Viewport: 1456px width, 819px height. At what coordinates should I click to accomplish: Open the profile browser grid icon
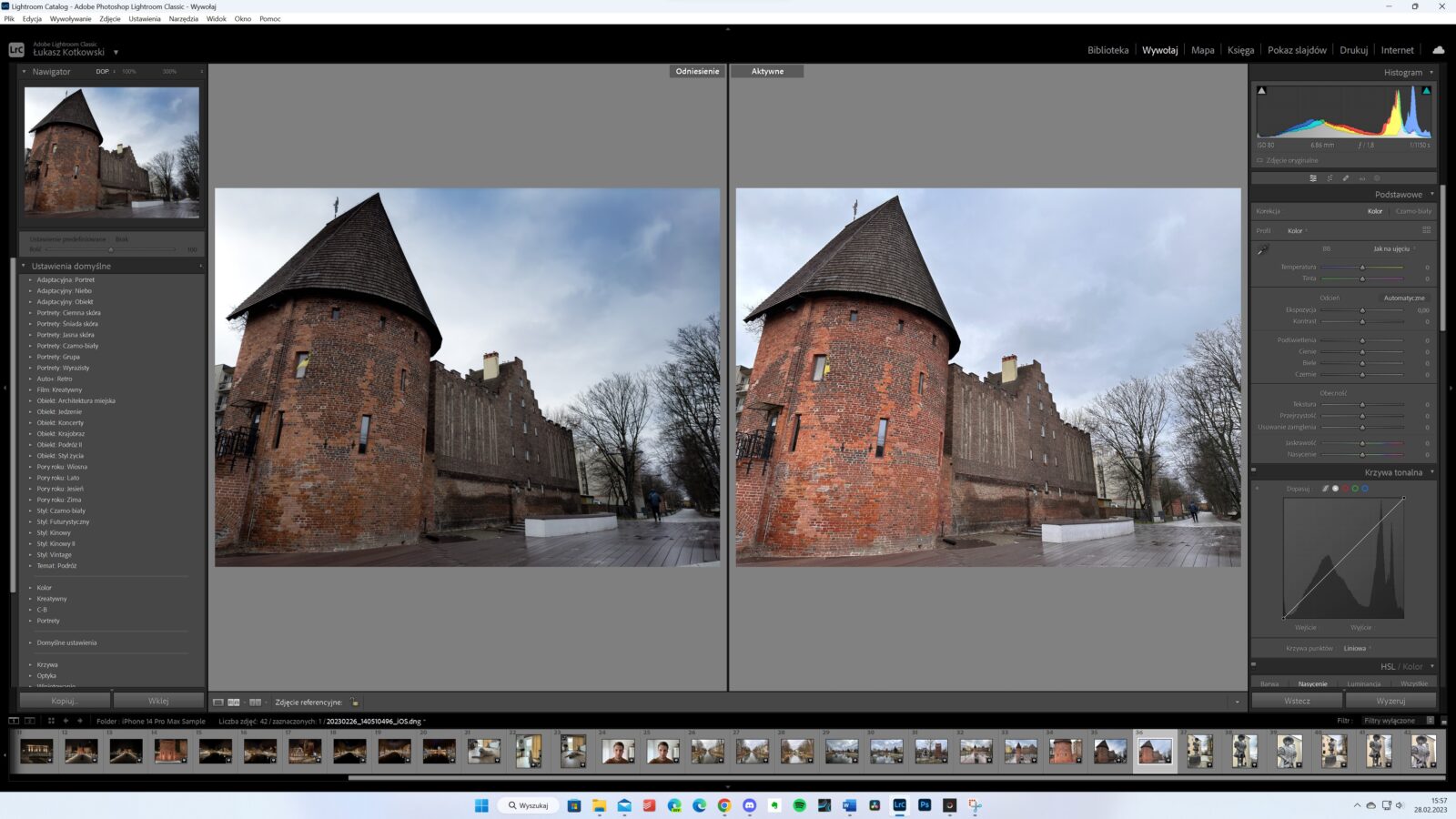(1426, 230)
